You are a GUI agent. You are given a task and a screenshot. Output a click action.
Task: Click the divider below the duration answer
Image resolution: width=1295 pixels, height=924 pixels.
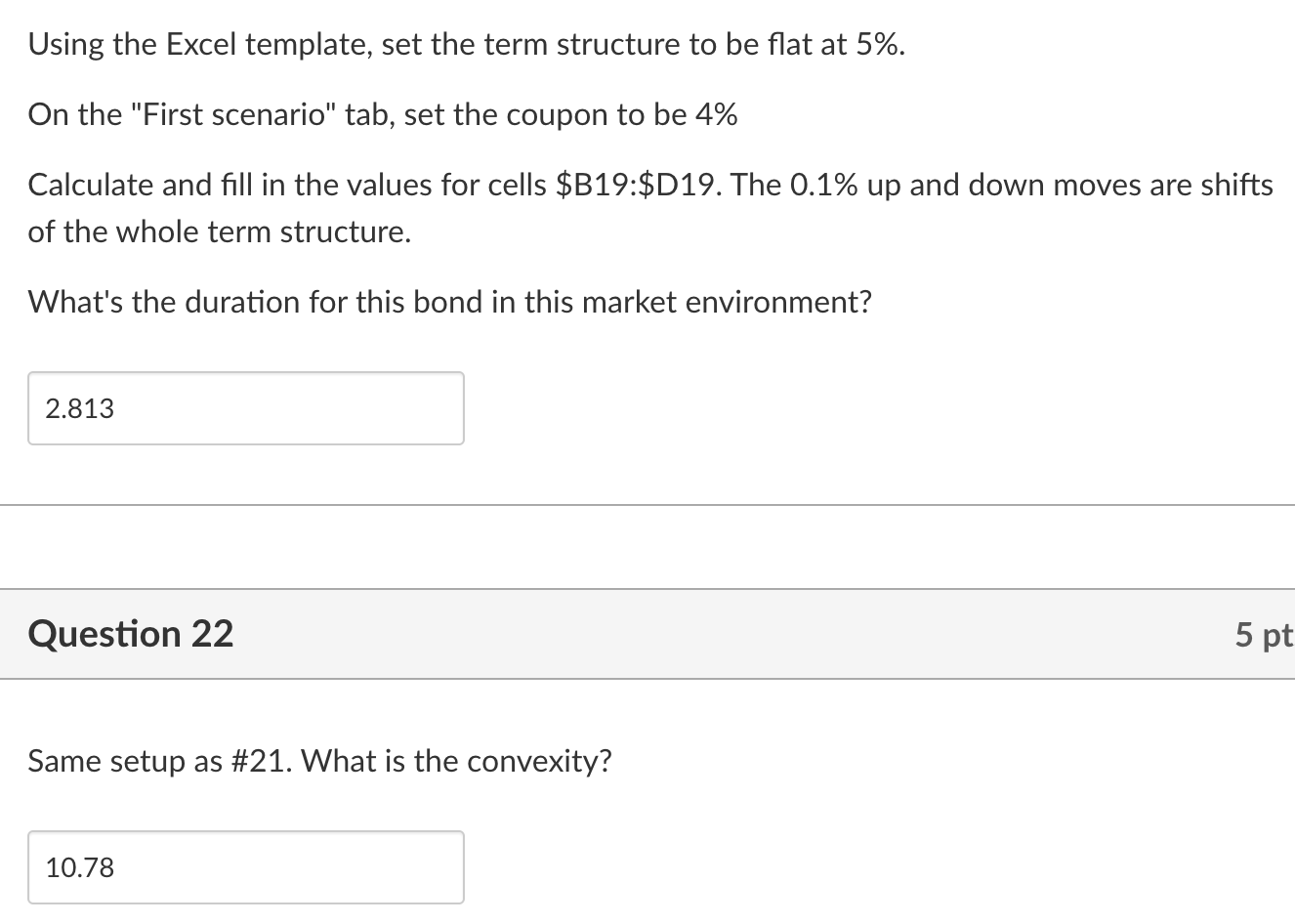(x=647, y=504)
